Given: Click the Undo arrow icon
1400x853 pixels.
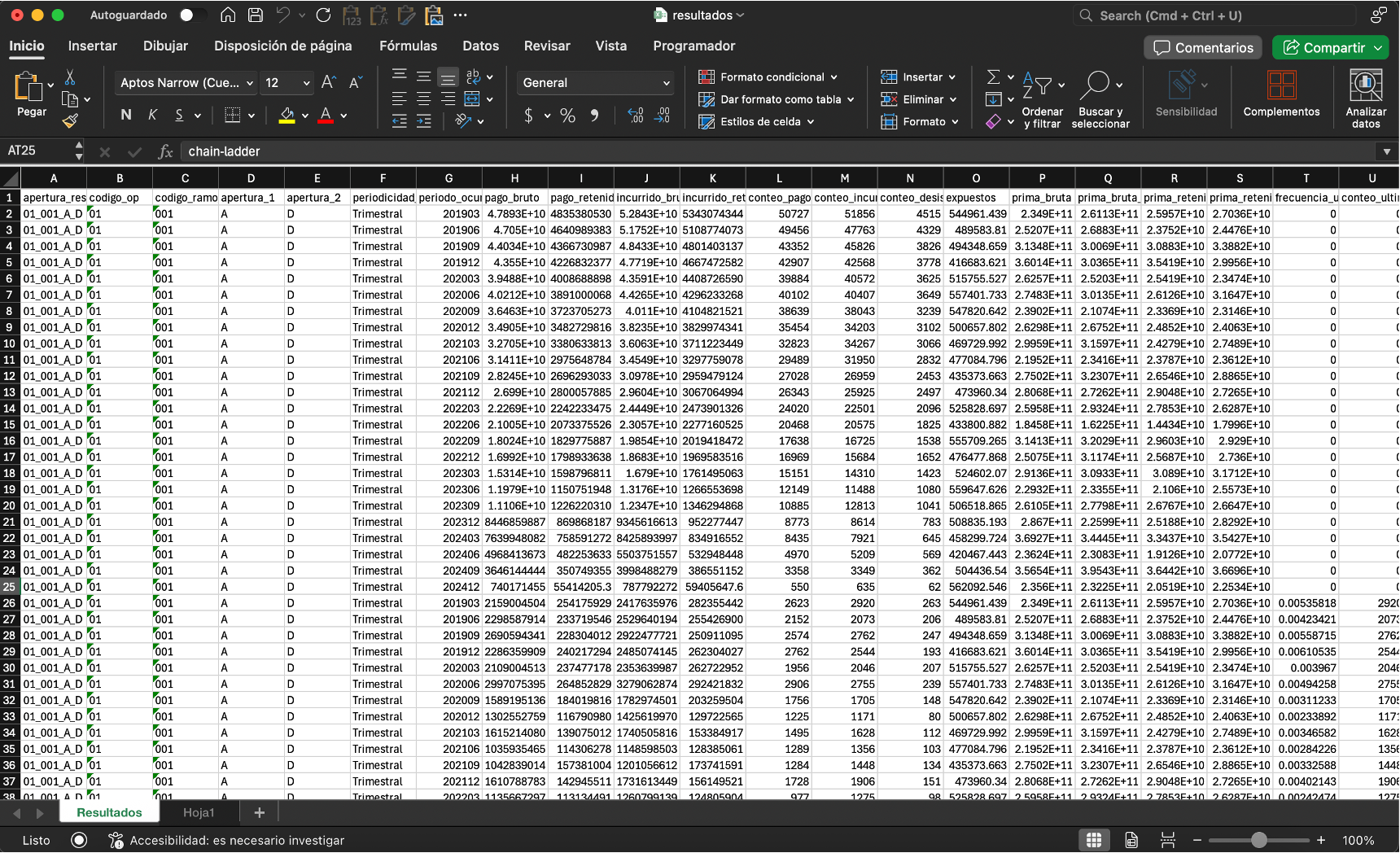Looking at the screenshot, I should pos(282,15).
